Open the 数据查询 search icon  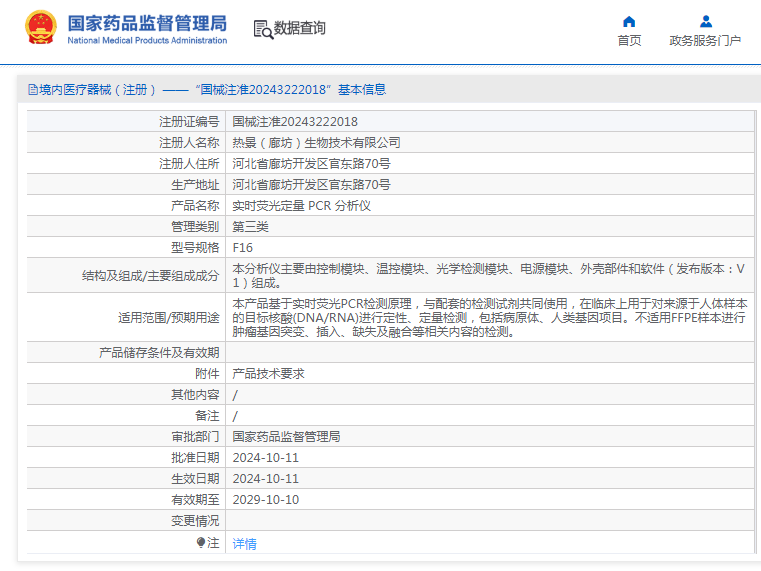pyautogui.click(x=264, y=30)
